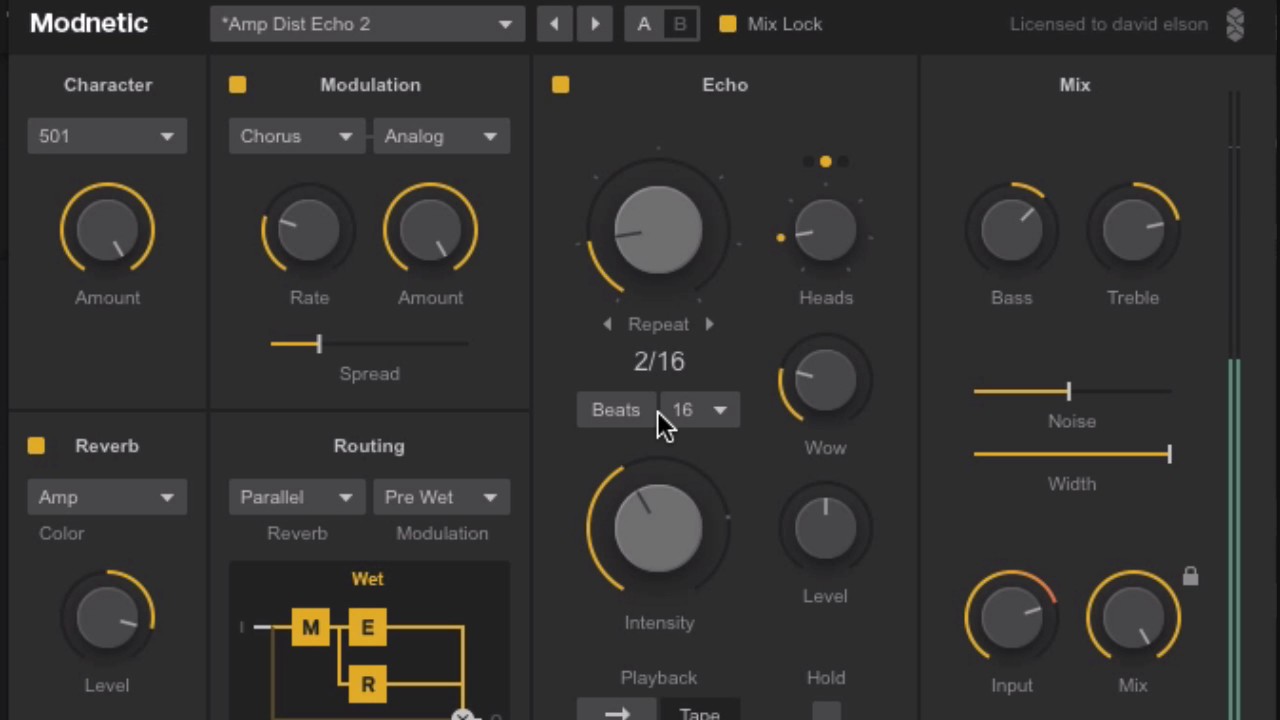The image size is (1280, 720).
Task: Click the logo icon beside the license text
Action: tap(1235, 25)
